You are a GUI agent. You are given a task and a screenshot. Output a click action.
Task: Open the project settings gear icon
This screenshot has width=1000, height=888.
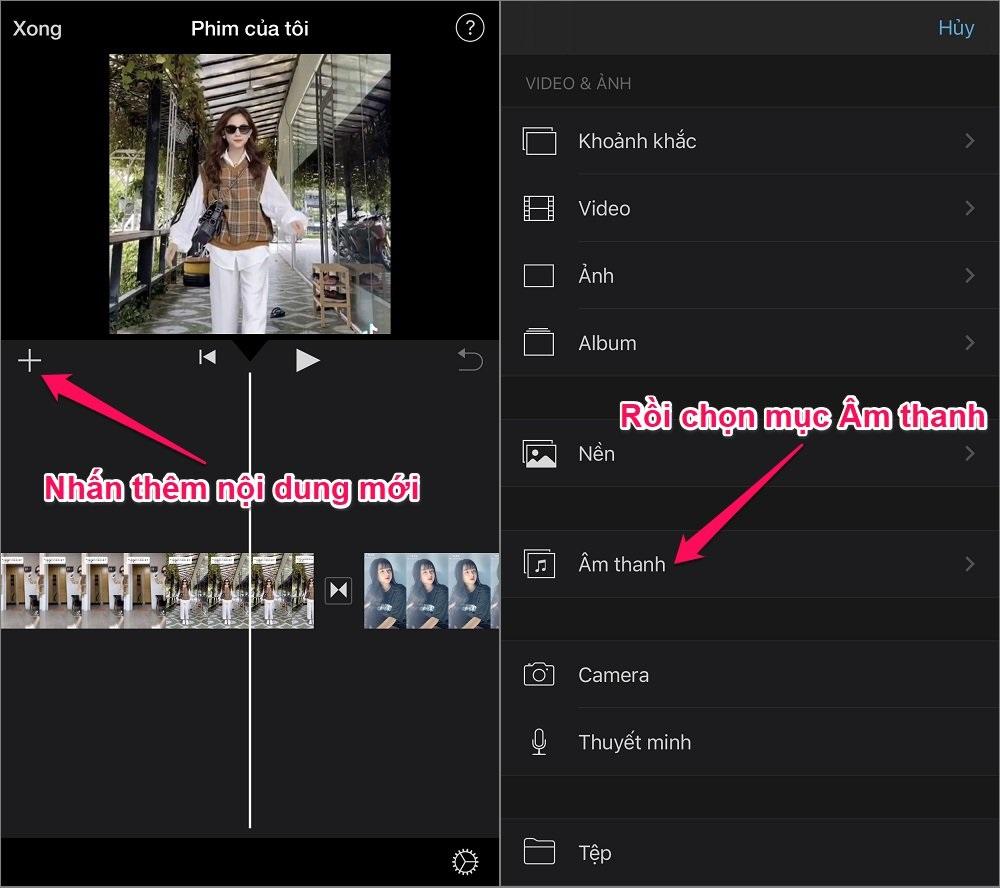click(x=466, y=860)
